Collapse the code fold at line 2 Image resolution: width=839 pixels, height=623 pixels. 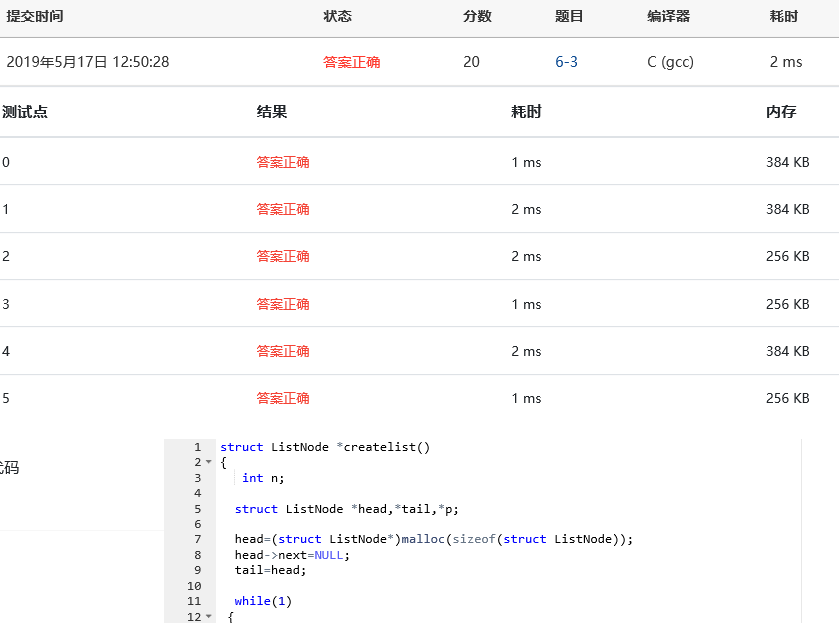click(208, 463)
